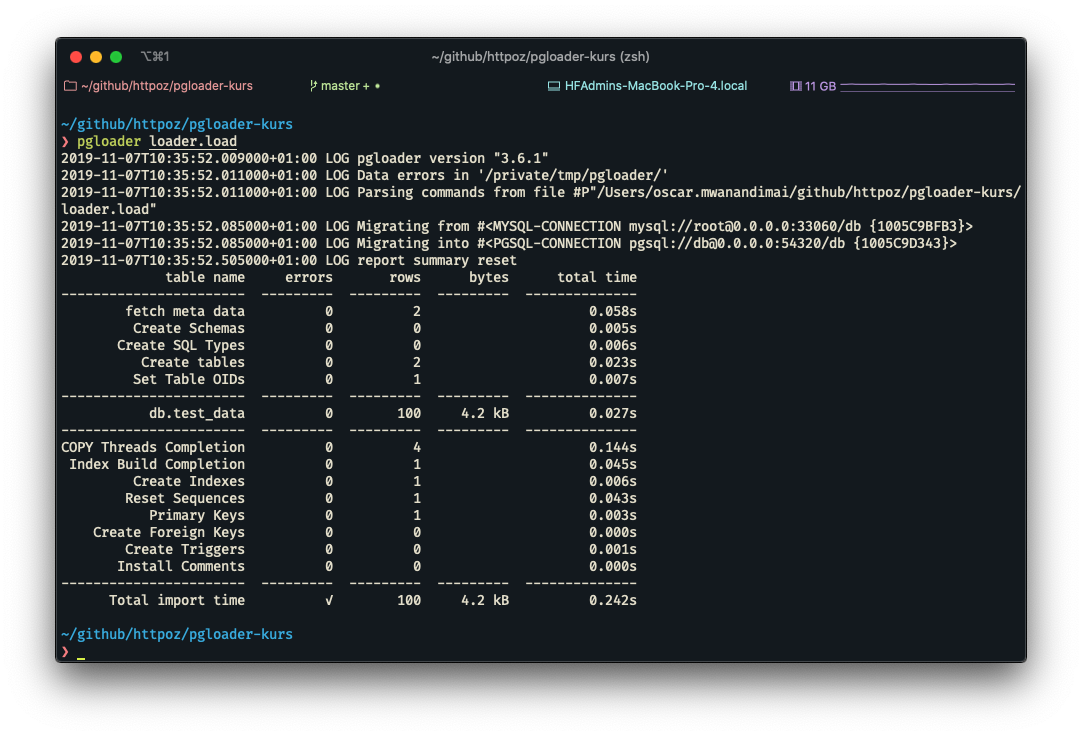Viewport: 1082px width, 736px height.
Task: Click the 'master +' branch label
Action: 345,86
